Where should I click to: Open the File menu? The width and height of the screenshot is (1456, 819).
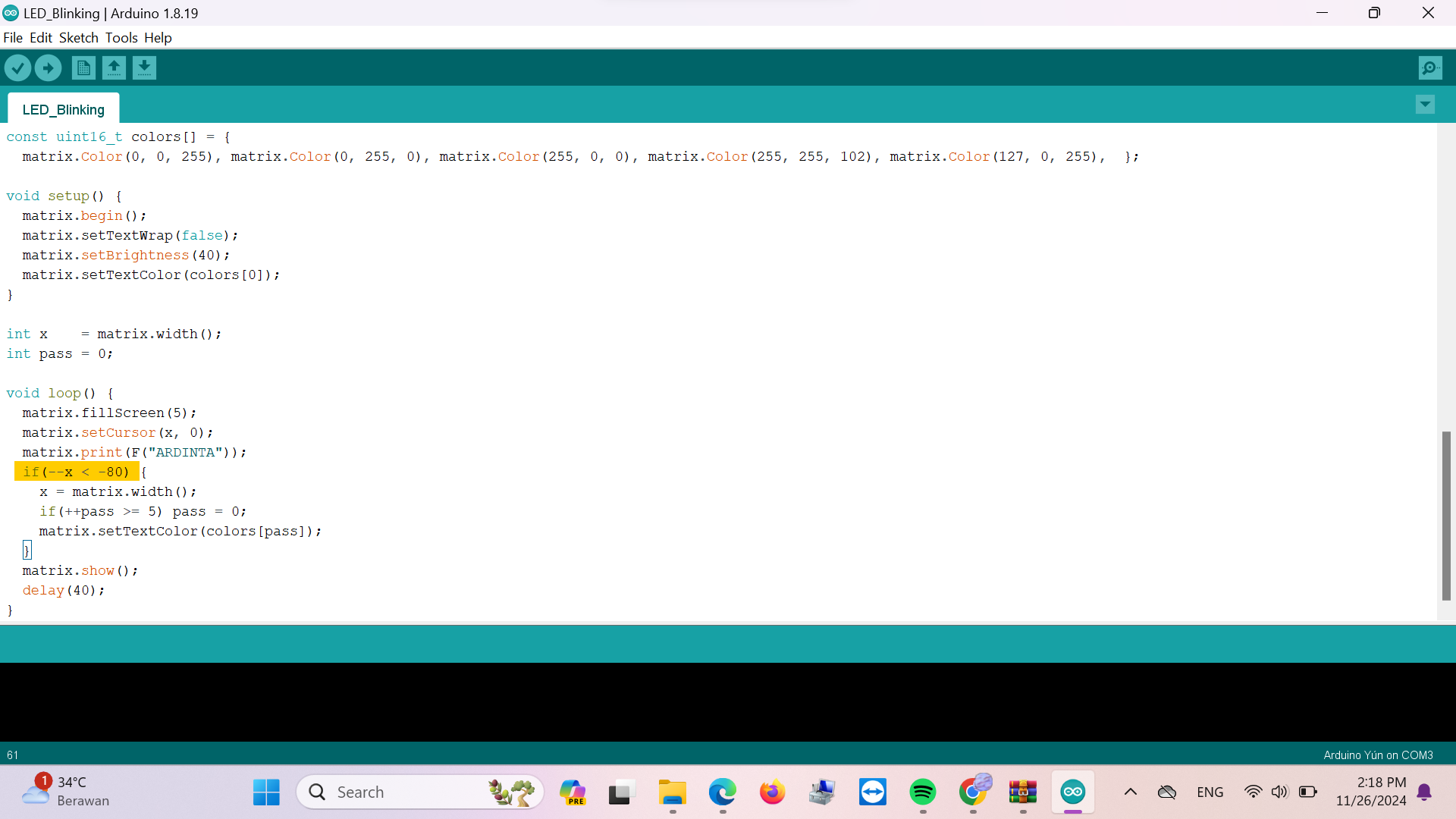pyautogui.click(x=13, y=38)
